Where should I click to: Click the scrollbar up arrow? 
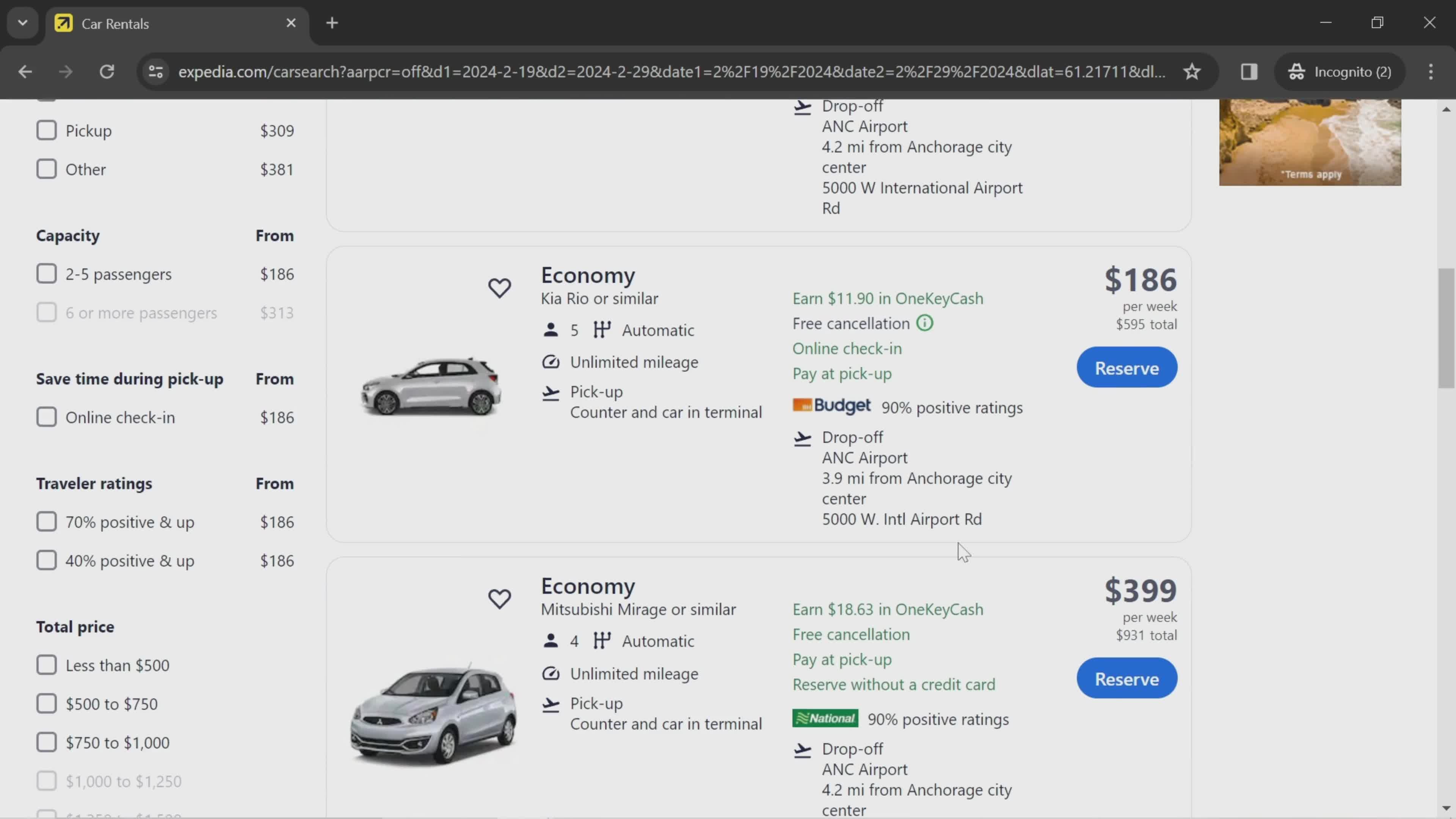pos(1446,109)
